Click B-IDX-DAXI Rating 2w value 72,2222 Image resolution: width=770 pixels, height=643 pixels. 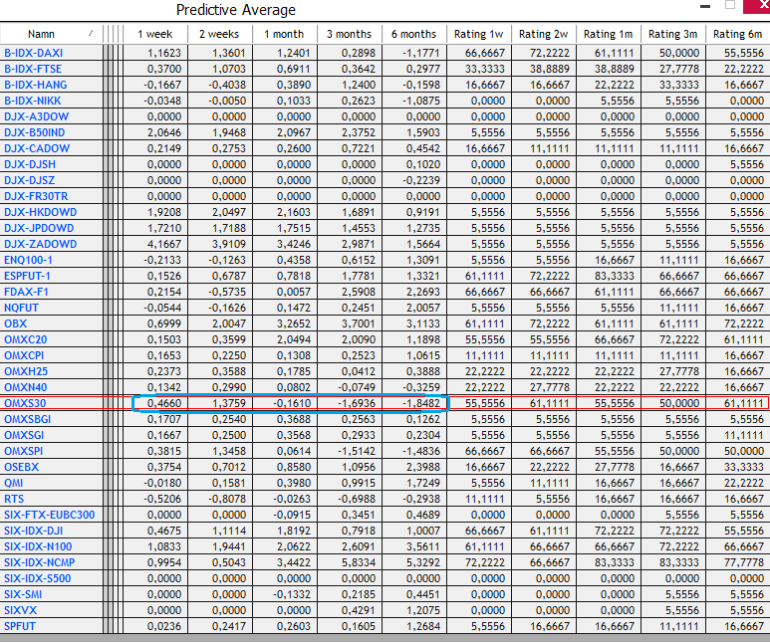point(550,53)
